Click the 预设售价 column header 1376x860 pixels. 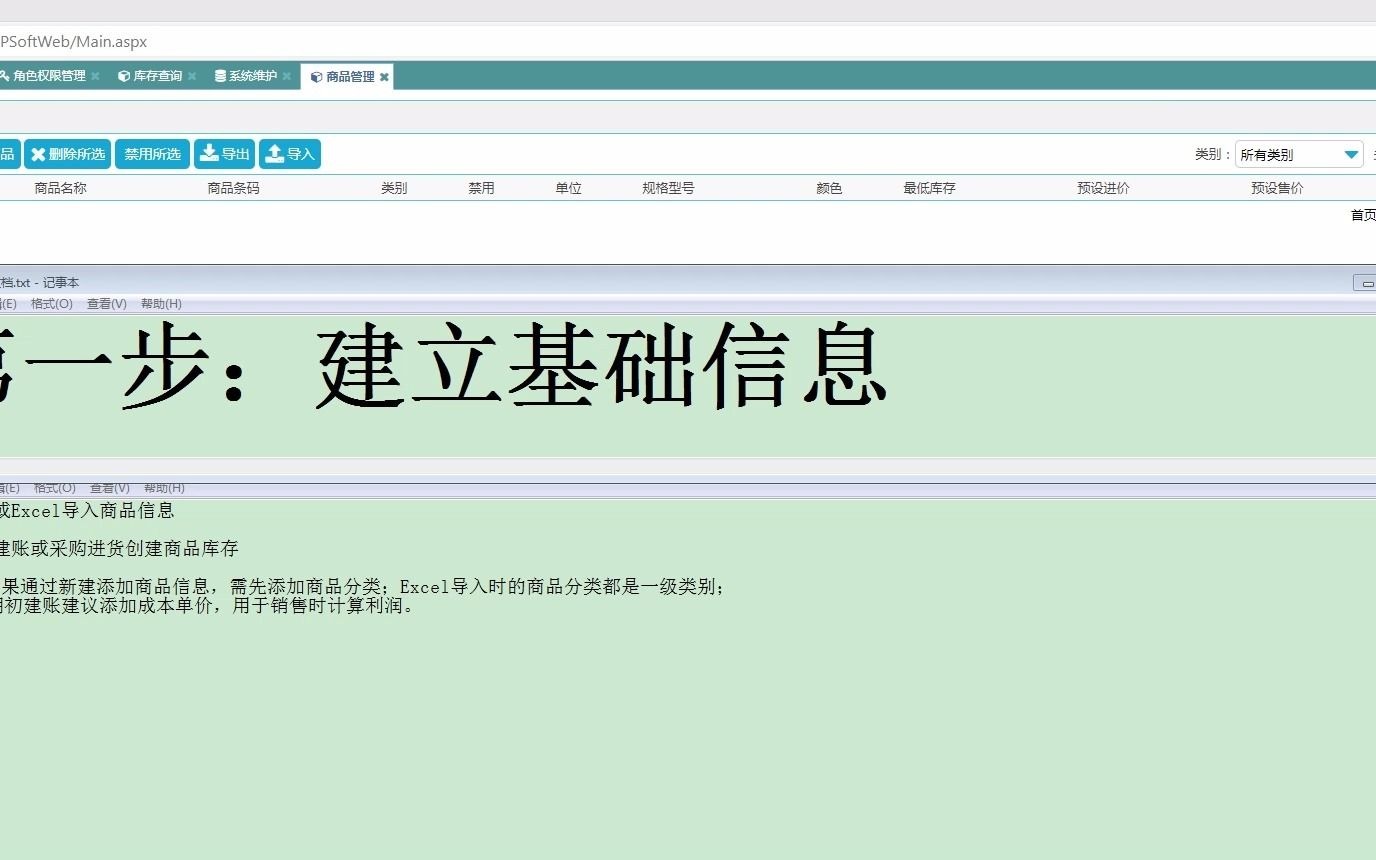point(1277,188)
